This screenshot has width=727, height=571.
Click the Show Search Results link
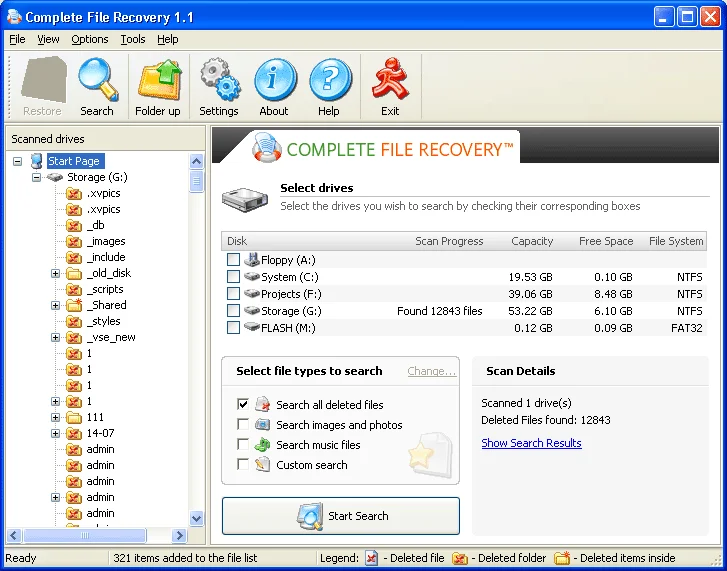click(531, 443)
